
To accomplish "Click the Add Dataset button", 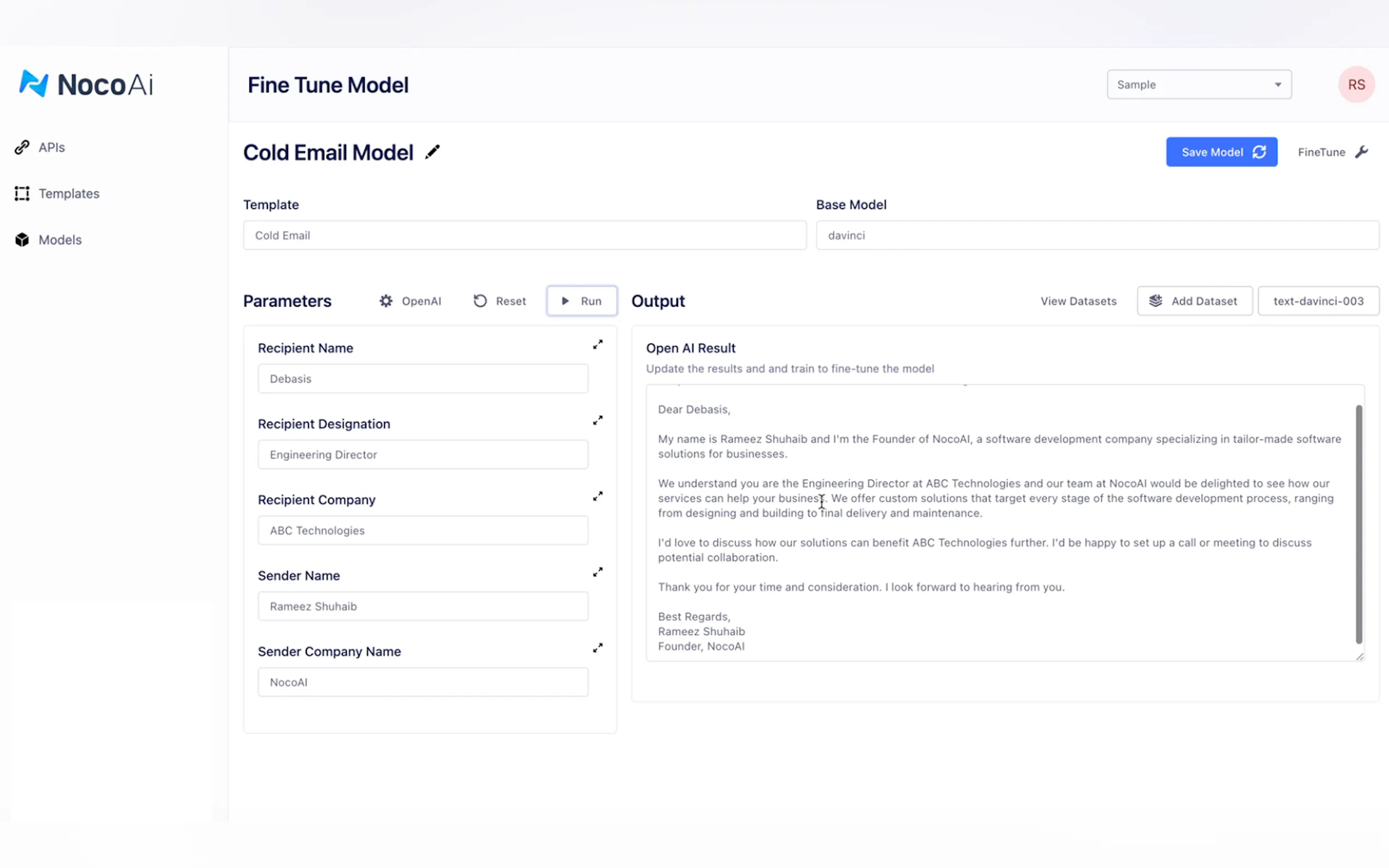I will pyautogui.click(x=1194, y=301).
